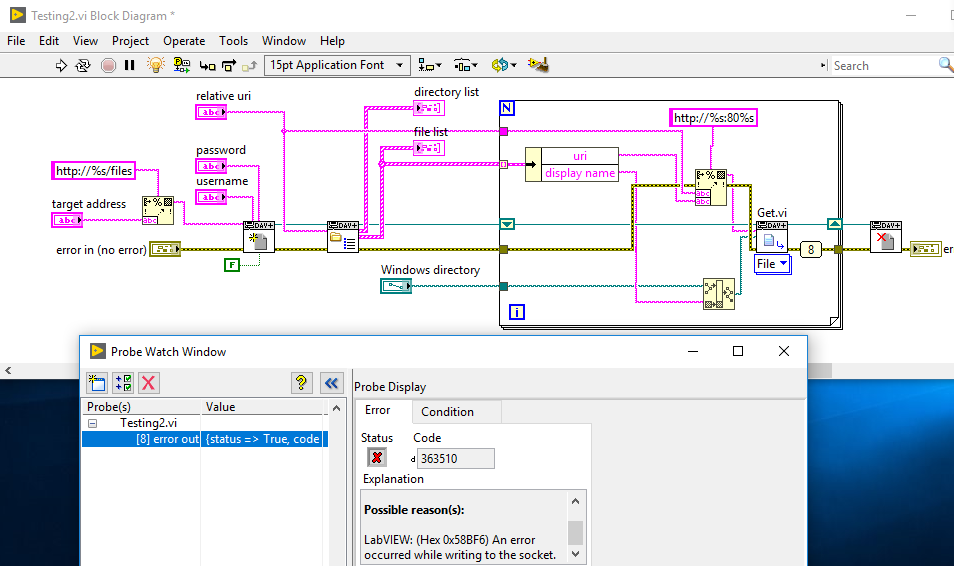
Task: Select the Build Path node
Action: tap(719, 294)
